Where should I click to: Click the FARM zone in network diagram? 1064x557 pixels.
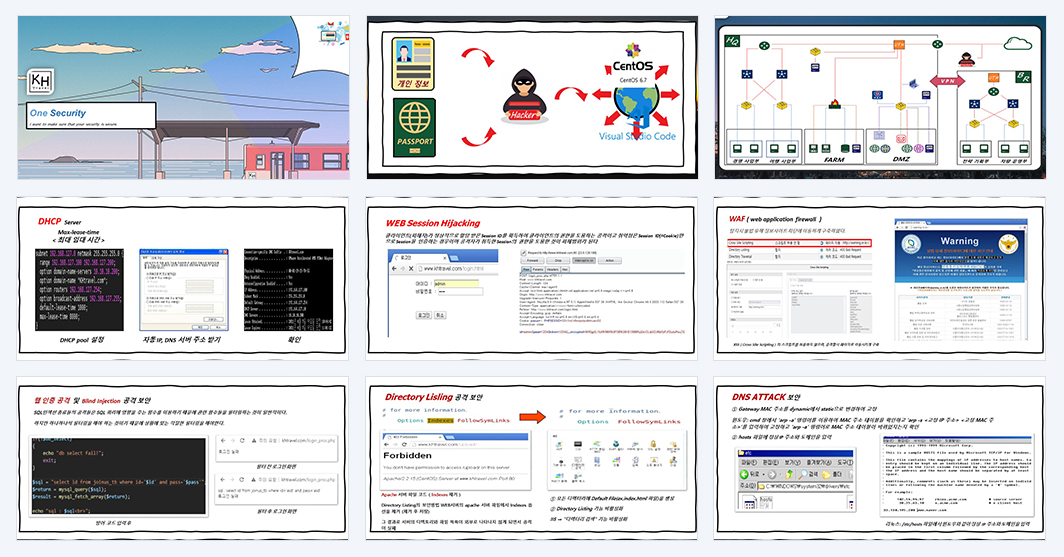click(x=834, y=147)
